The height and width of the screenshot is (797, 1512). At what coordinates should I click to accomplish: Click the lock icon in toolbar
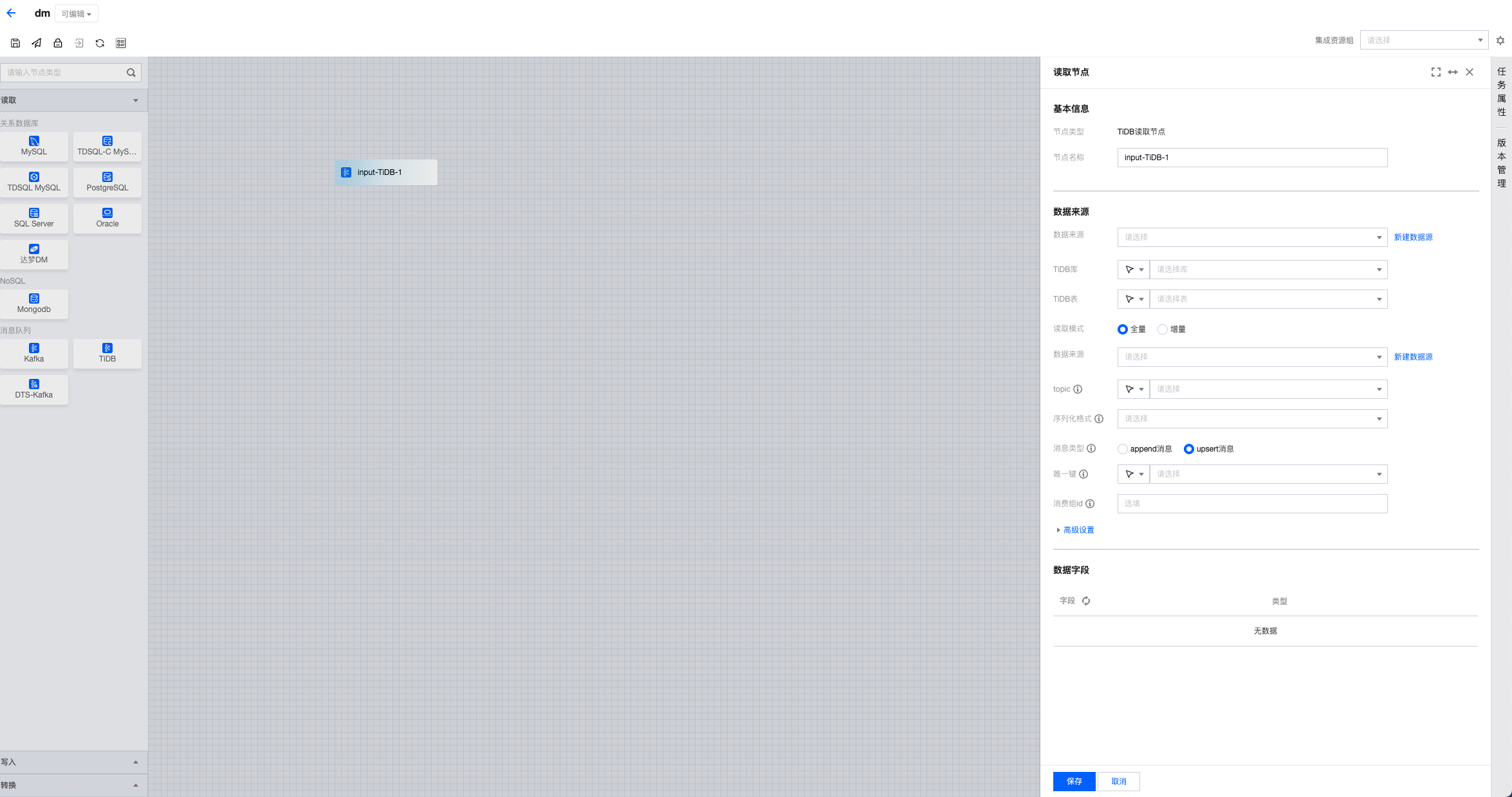pos(58,43)
